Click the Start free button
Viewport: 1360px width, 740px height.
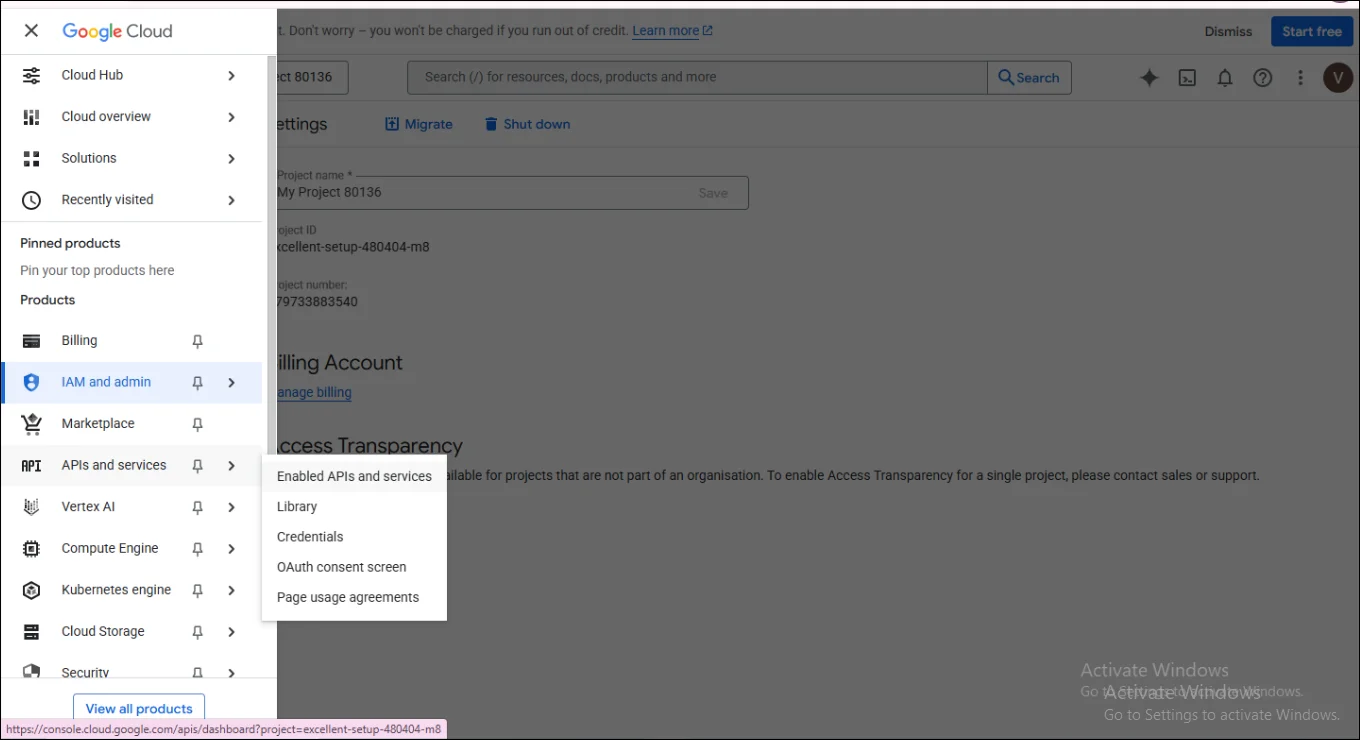click(1312, 31)
